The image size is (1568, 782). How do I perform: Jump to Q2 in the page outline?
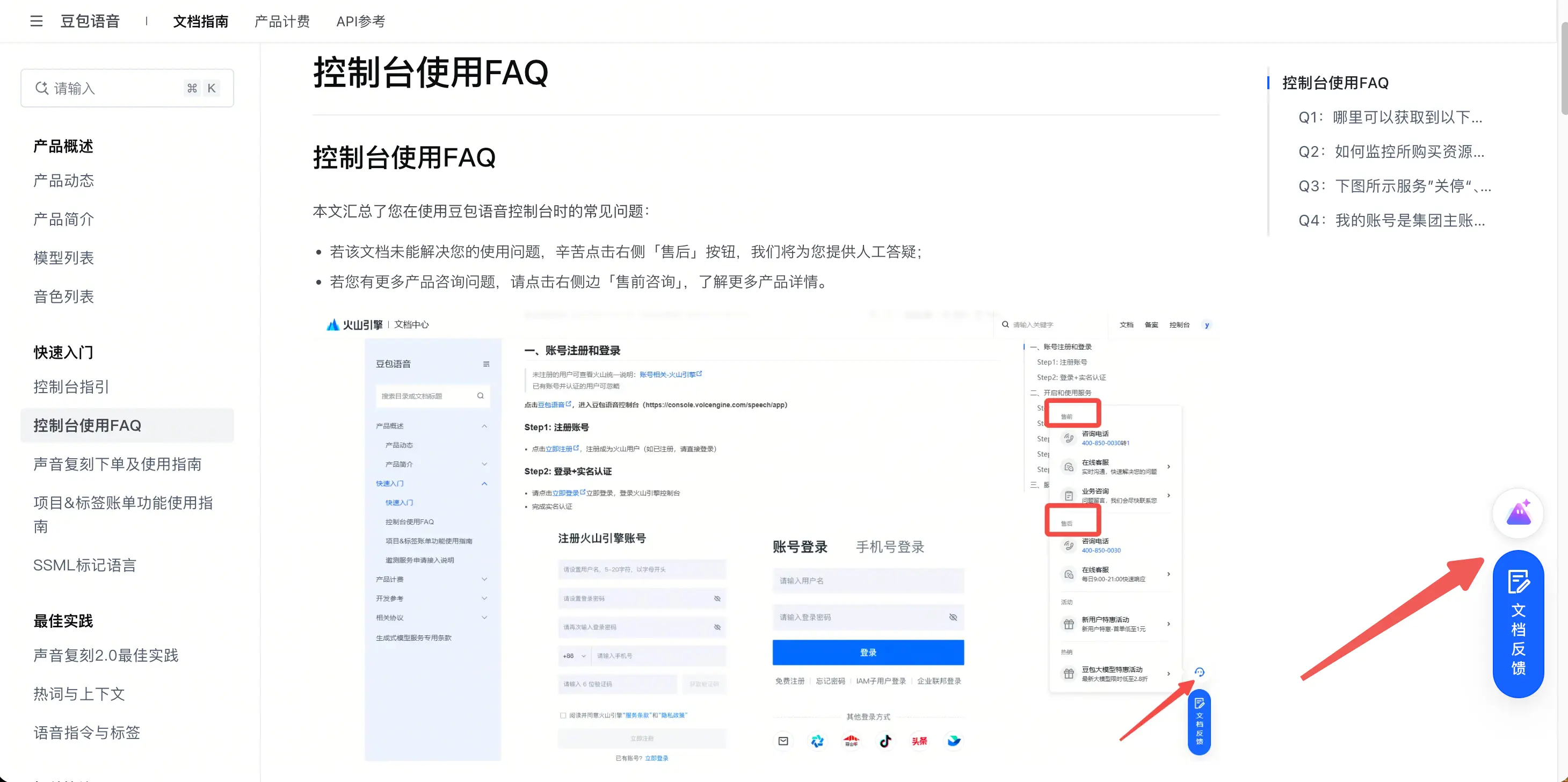click(x=1391, y=151)
